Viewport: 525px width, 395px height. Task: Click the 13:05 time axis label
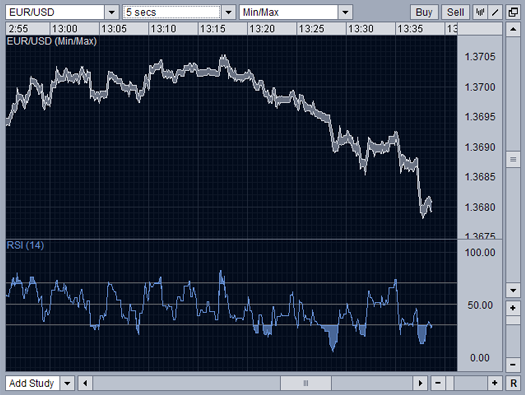click(x=114, y=29)
